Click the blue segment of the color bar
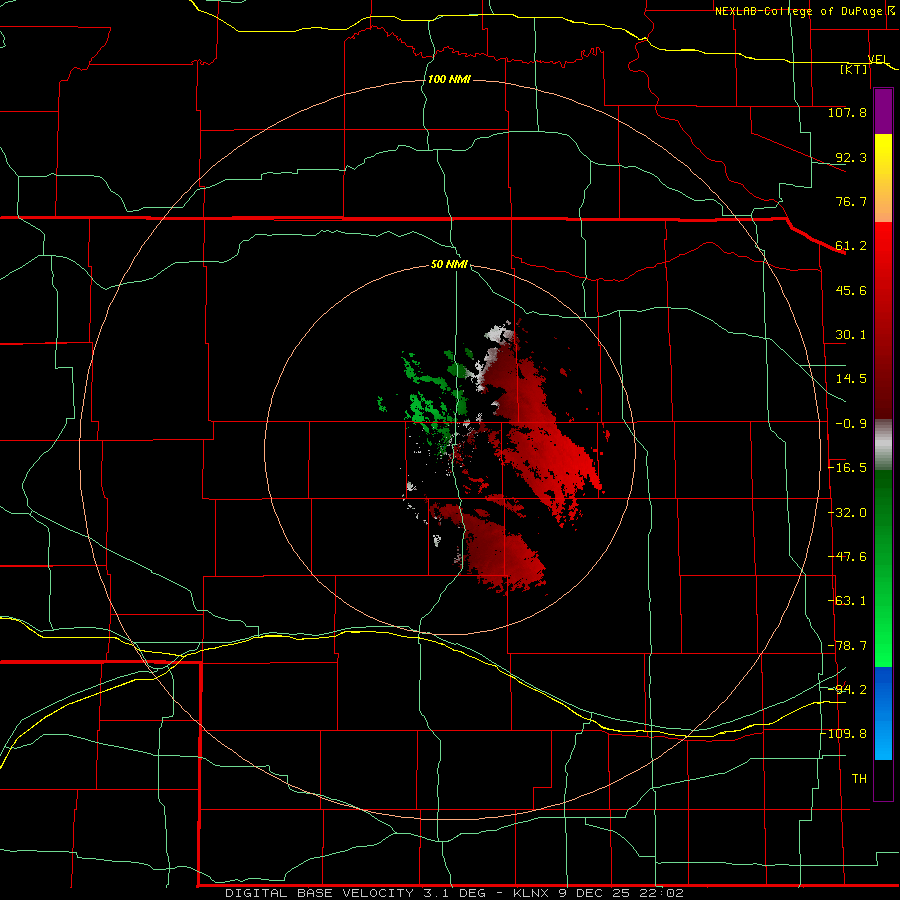The height and width of the screenshot is (900, 900). [883, 713]
